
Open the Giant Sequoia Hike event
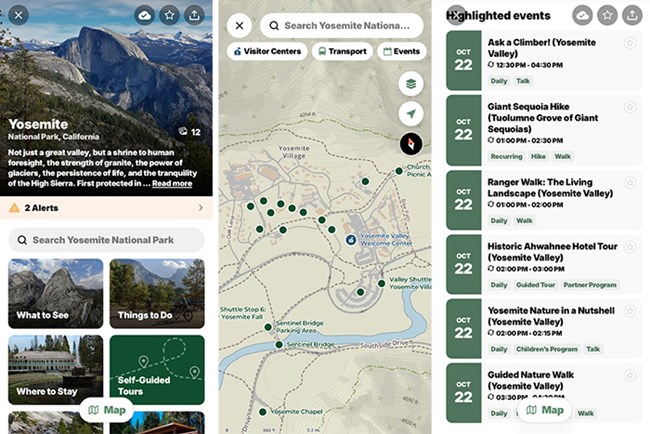[x=544, y=131]
